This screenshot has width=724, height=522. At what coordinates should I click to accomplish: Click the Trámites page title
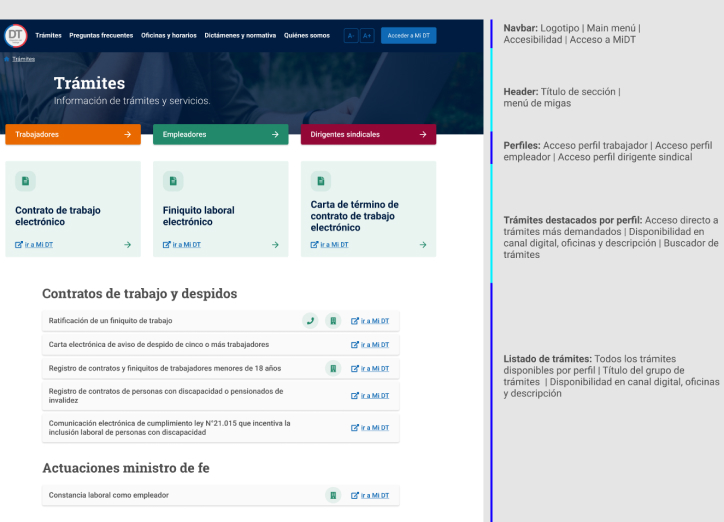click(89, 83)
